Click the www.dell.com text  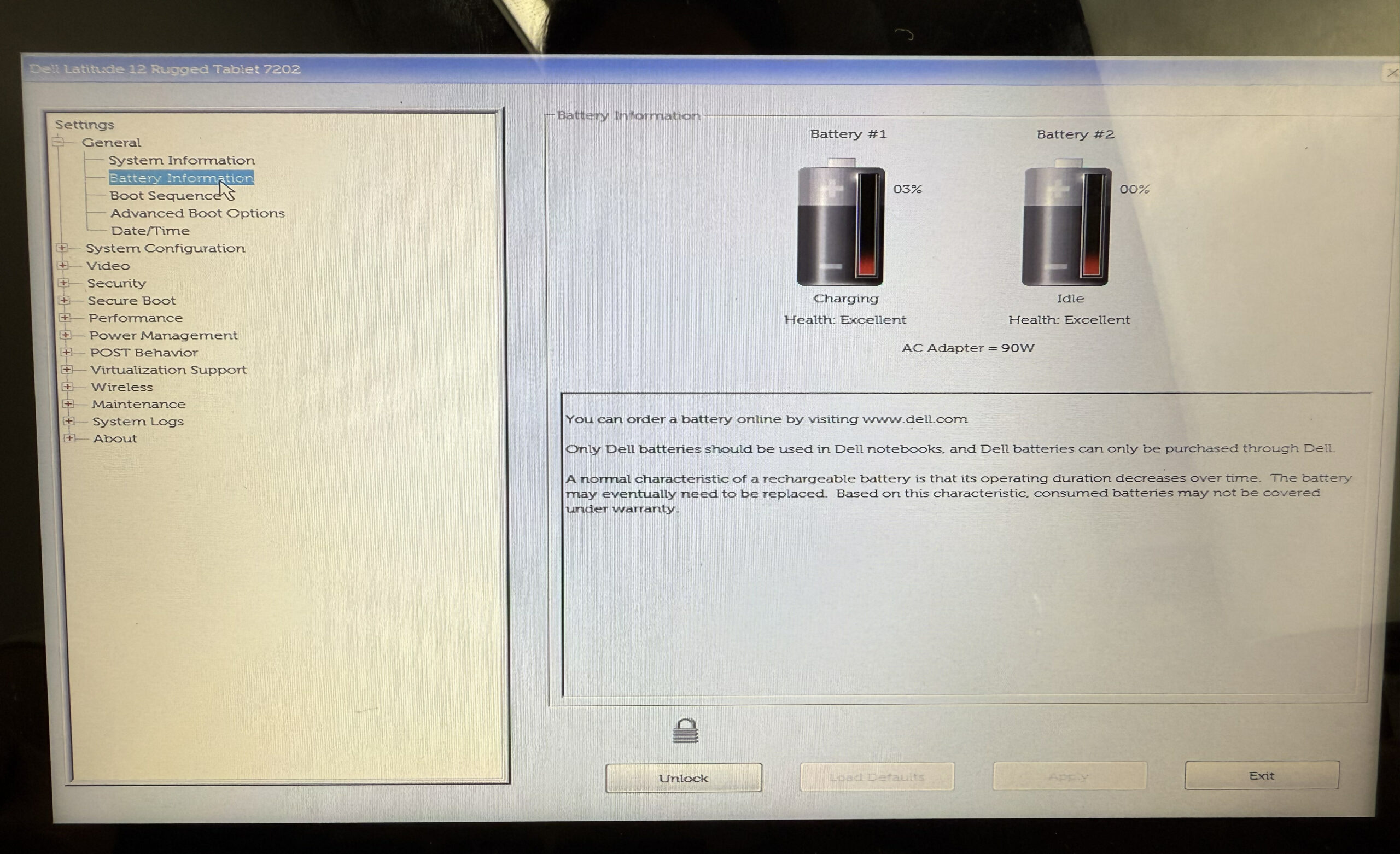pos(915,419)
